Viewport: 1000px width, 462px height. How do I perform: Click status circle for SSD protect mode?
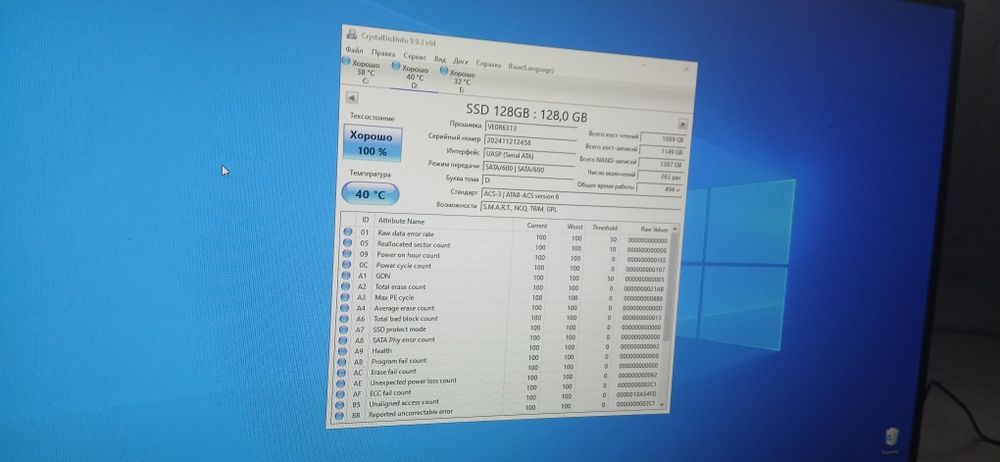coord(342,329)
